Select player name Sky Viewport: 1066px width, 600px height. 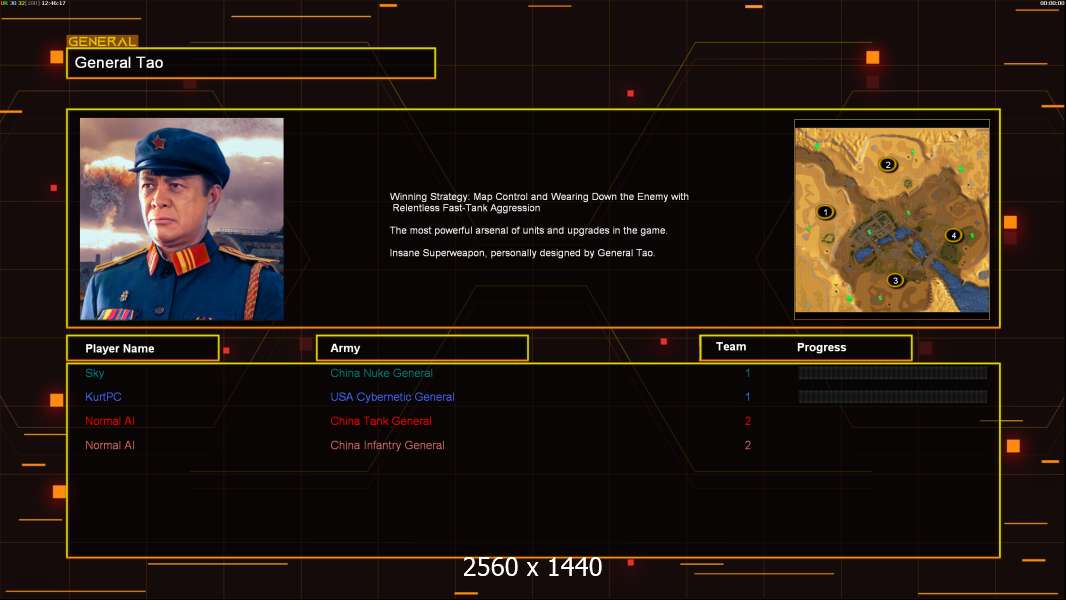tap(94, 373)
